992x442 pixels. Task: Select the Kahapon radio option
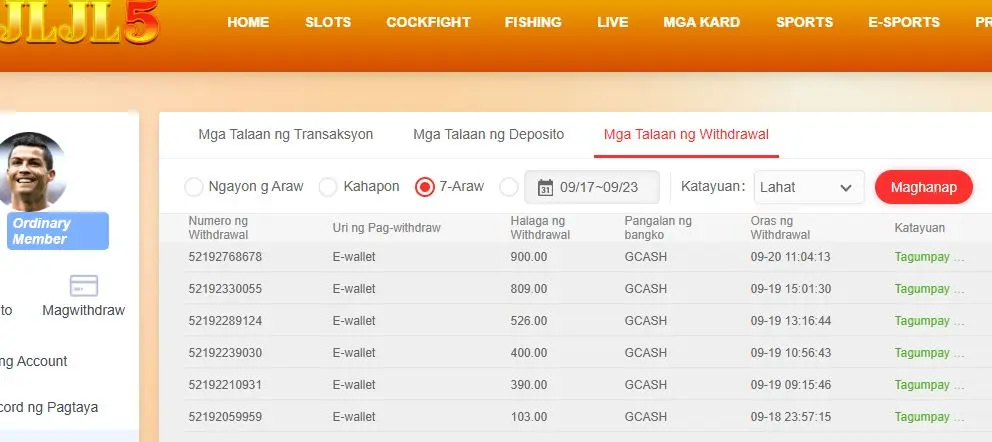[x=328, y=187]
